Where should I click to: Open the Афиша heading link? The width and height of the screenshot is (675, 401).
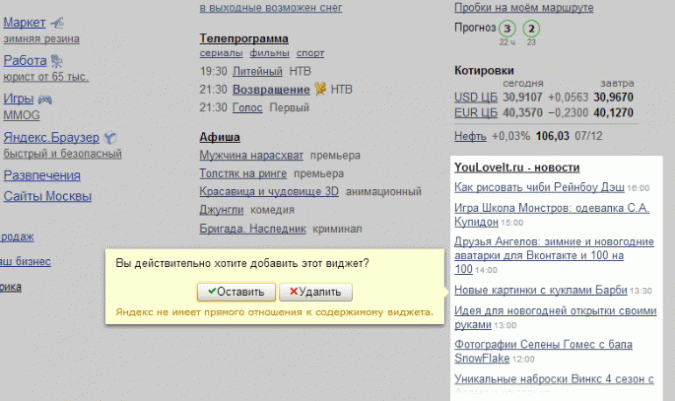tap(220, 137)
